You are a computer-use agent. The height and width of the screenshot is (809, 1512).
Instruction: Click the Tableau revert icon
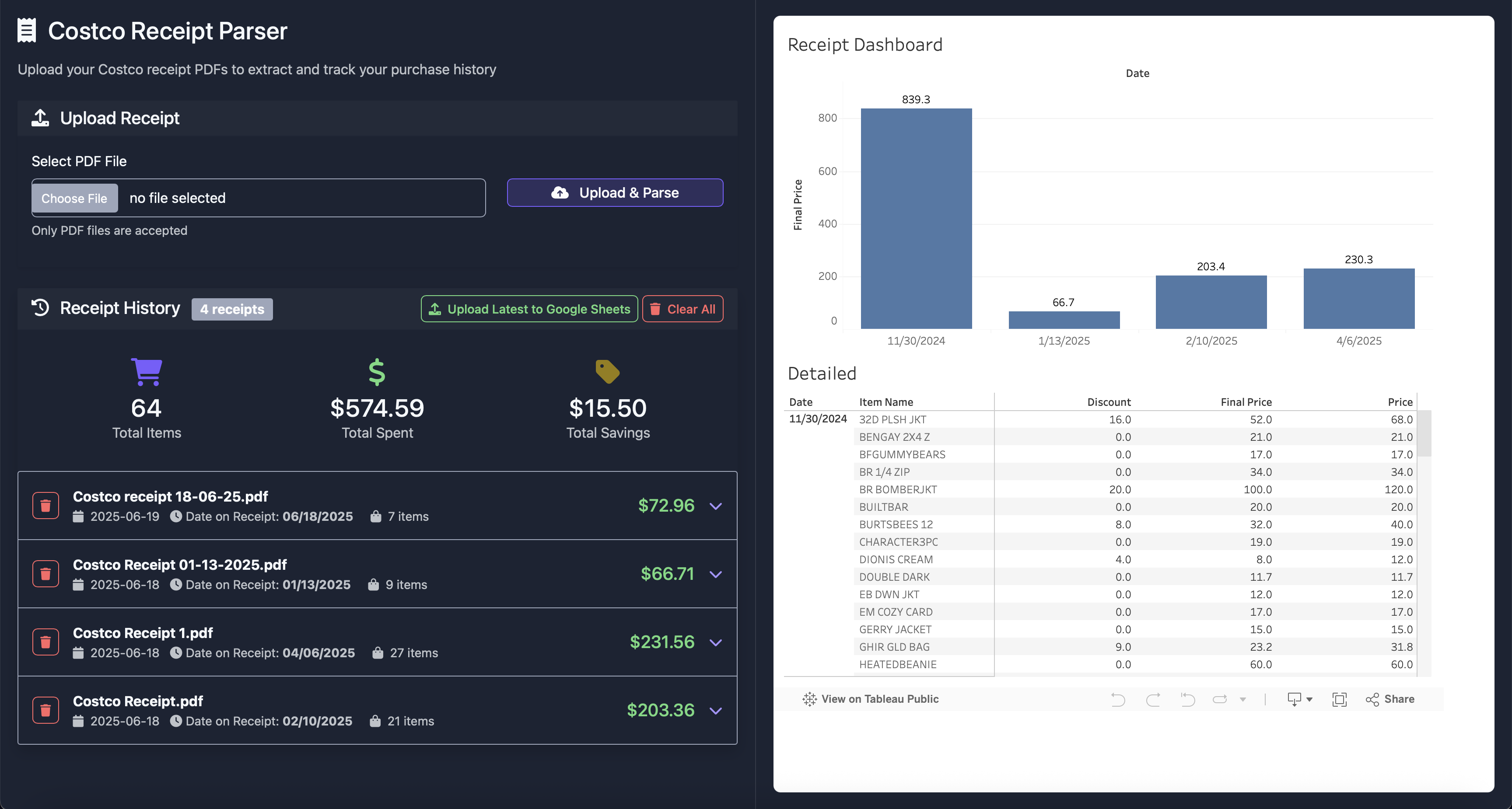(x=1187, y=699)
